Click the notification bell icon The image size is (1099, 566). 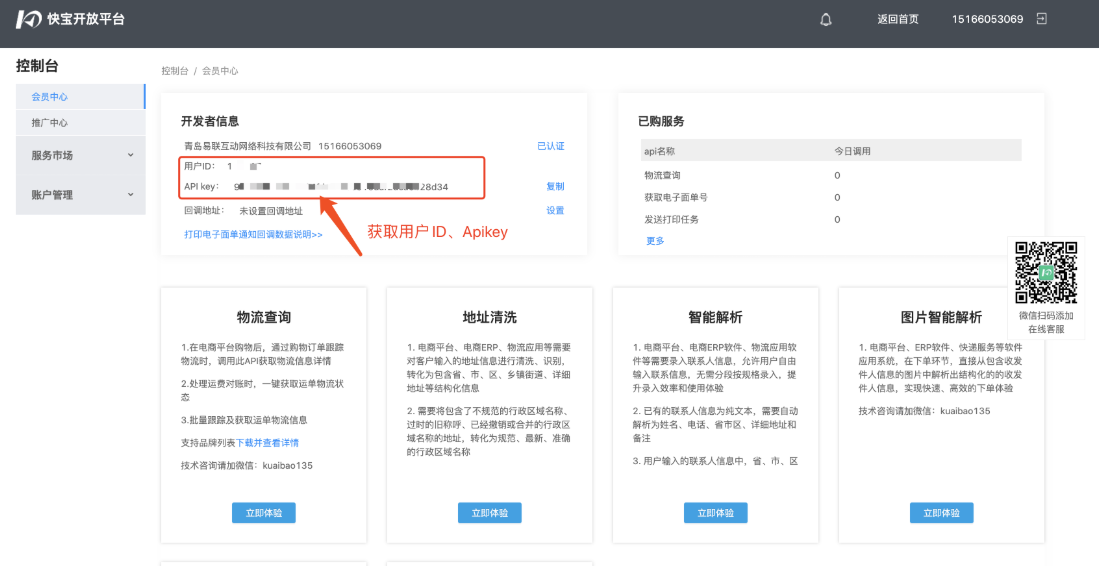tap(826, 19)
